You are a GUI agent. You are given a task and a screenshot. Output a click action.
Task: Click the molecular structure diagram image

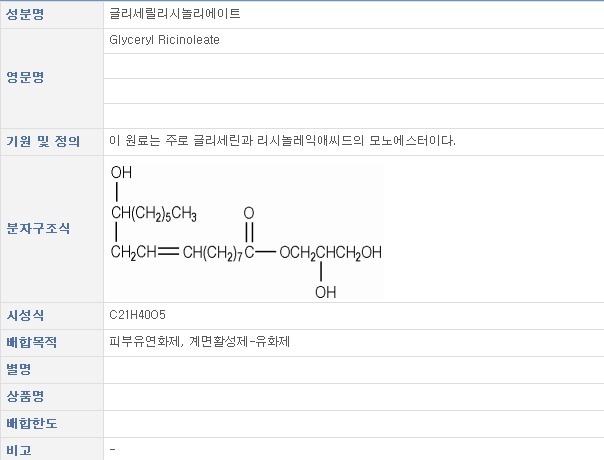click(x=245, y=230)
